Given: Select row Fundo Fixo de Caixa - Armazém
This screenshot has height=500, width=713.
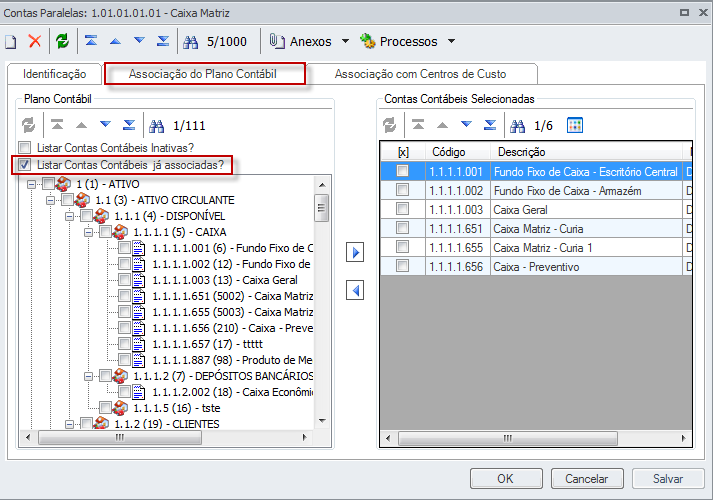Looking at the screenshot, I should 536,190.
